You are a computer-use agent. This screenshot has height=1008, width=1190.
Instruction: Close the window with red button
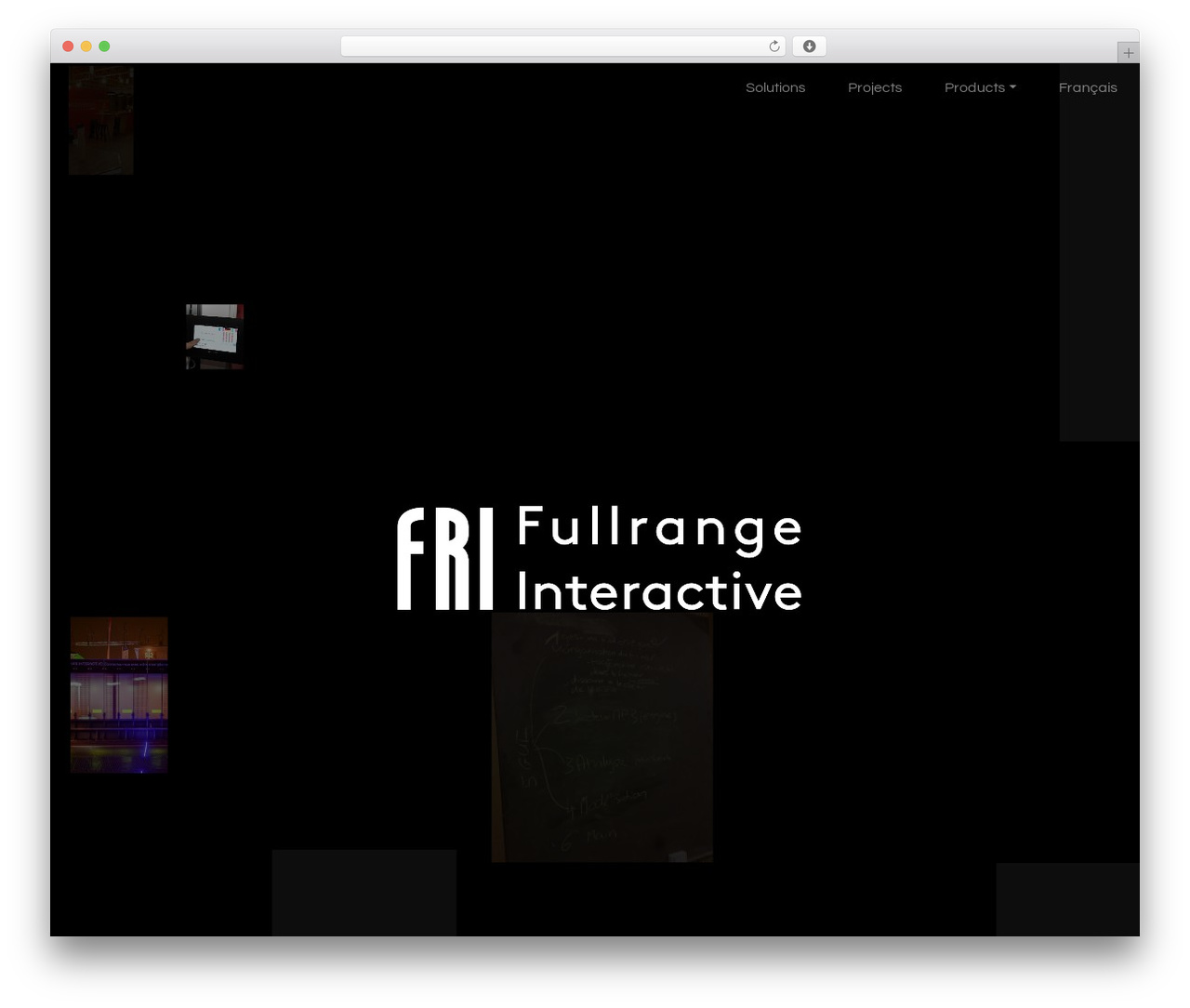coord(68,46)
